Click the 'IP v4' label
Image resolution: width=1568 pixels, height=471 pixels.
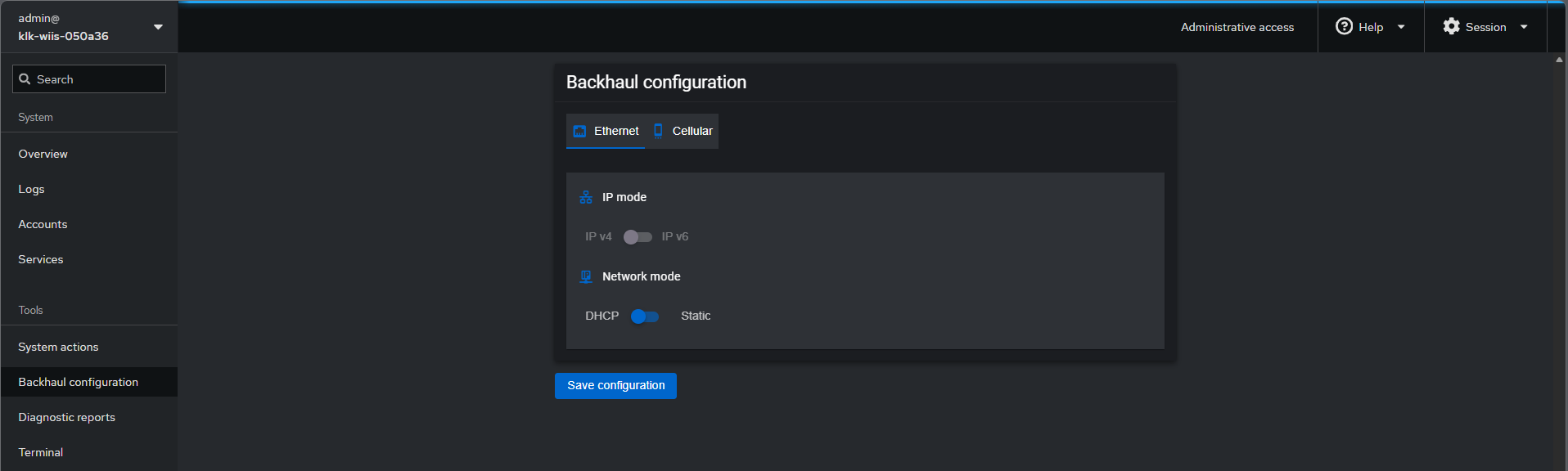(598, 236)
